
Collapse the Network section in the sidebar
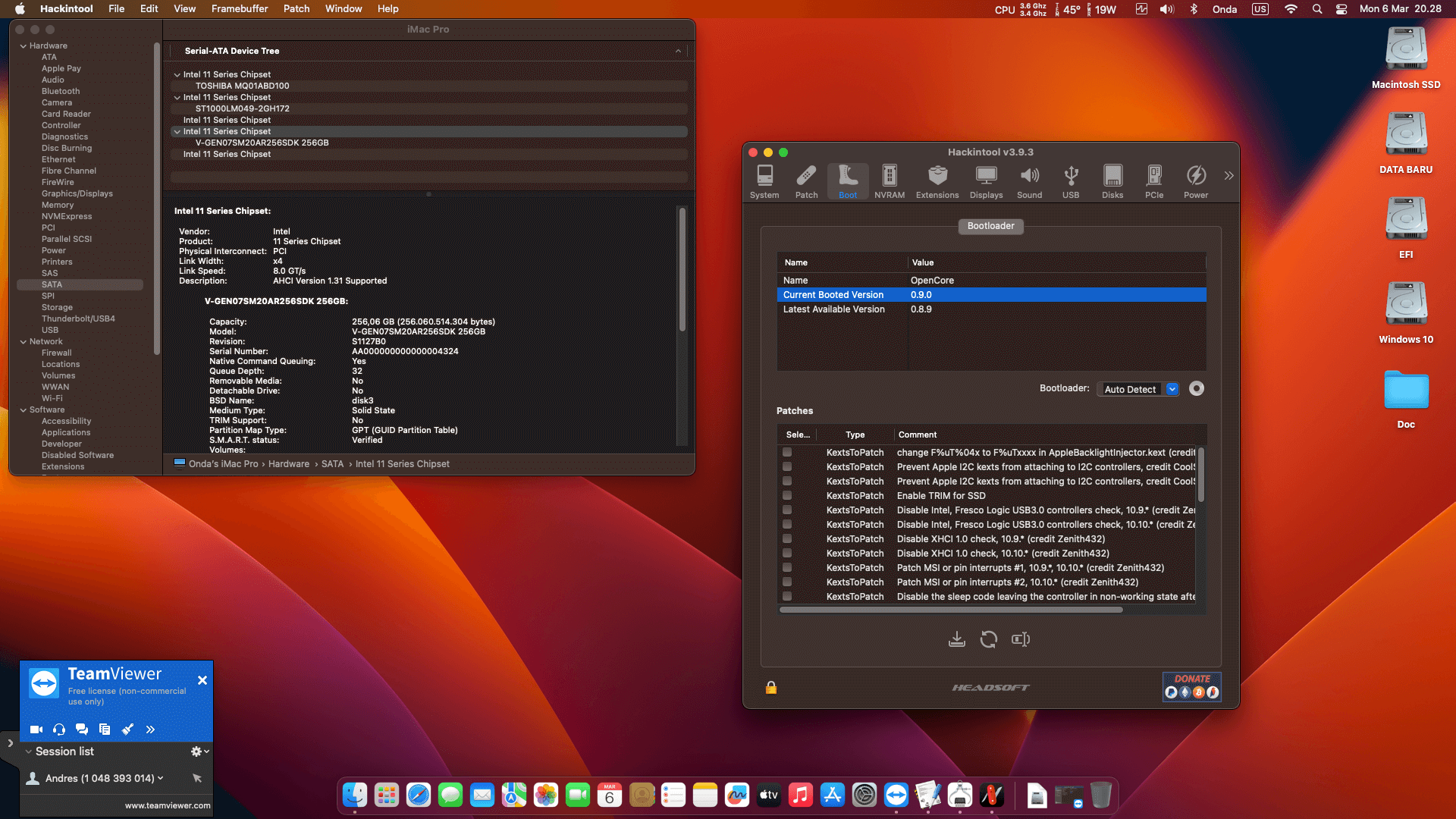(x=24, y=341)
